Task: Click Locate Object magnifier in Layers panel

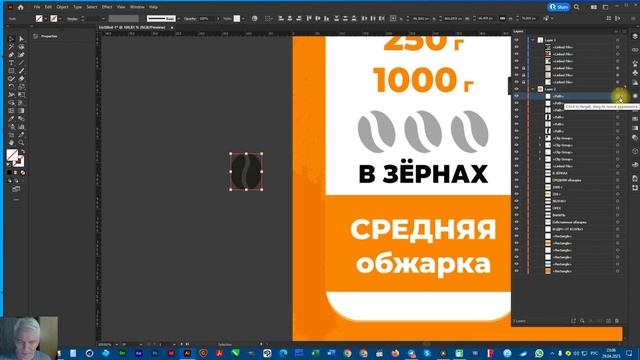Action: 582,321
